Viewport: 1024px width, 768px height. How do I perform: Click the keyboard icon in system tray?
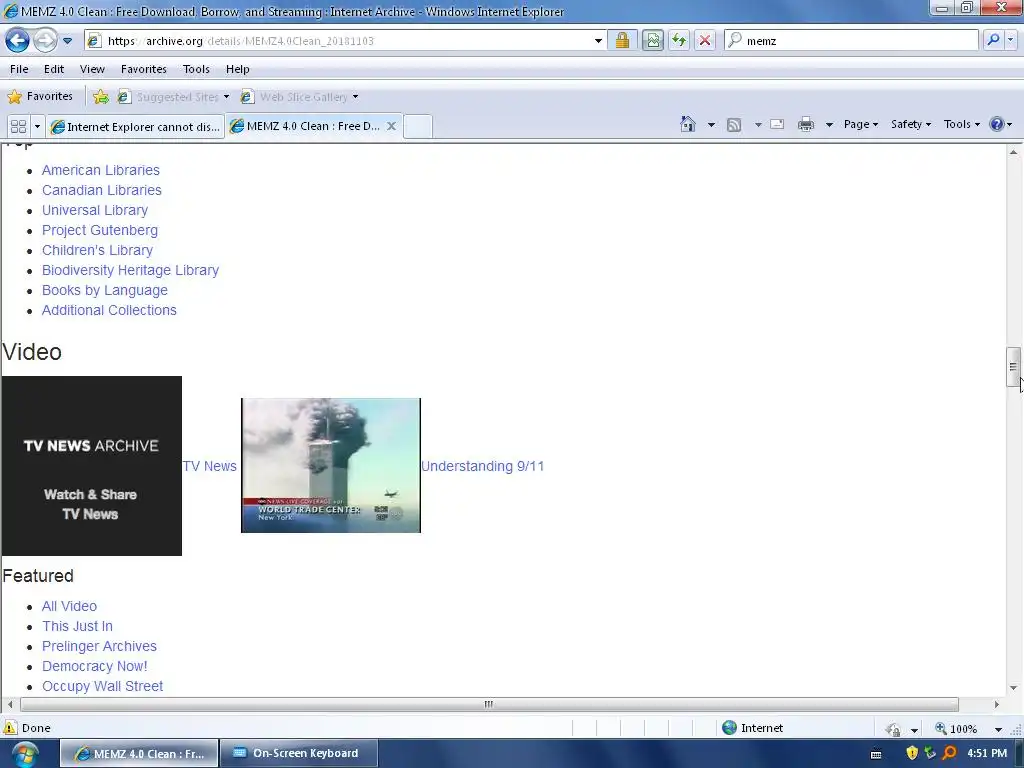pos(876,754)
